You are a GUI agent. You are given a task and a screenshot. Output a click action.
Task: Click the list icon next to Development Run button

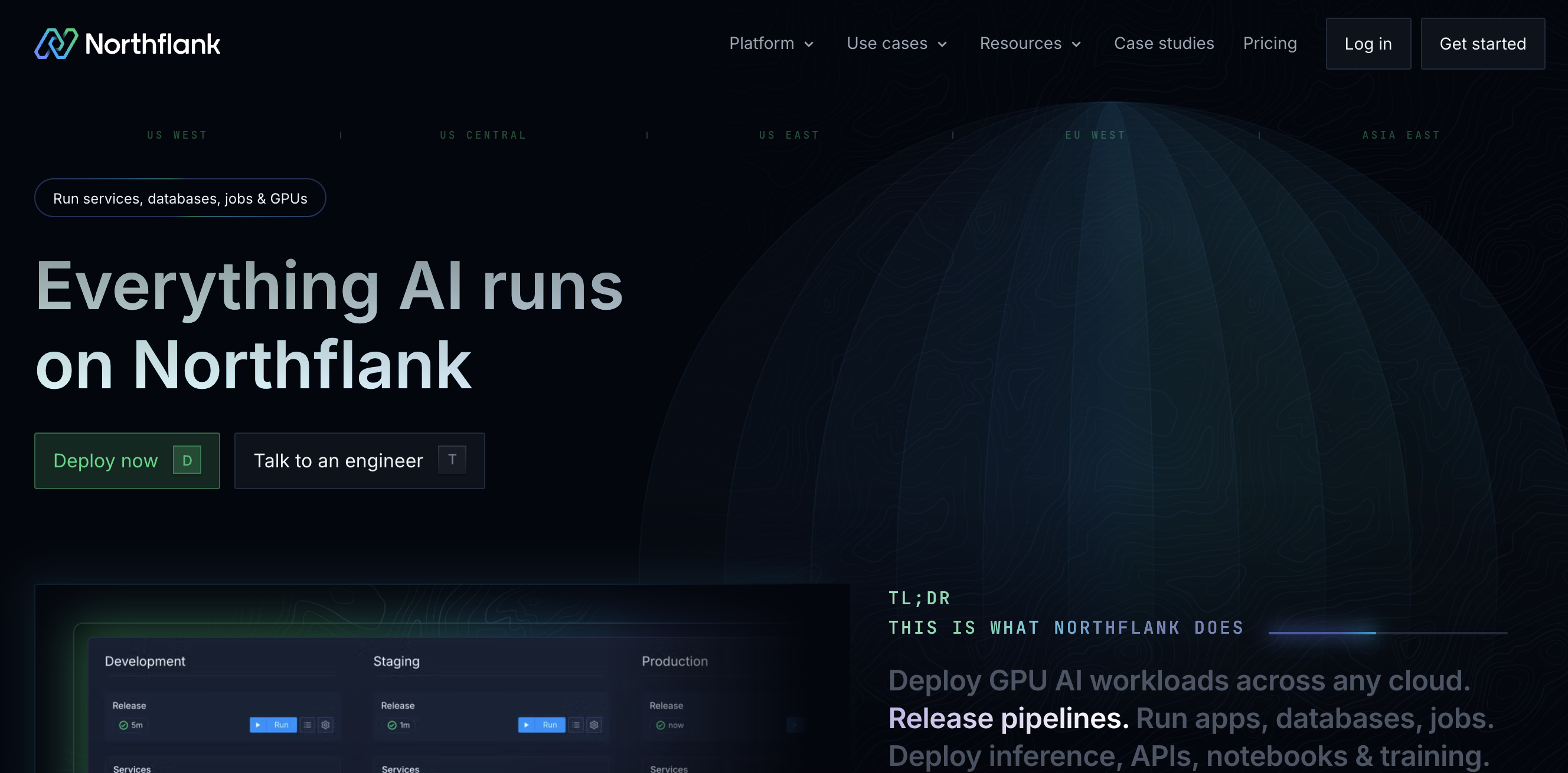point(309,726)
